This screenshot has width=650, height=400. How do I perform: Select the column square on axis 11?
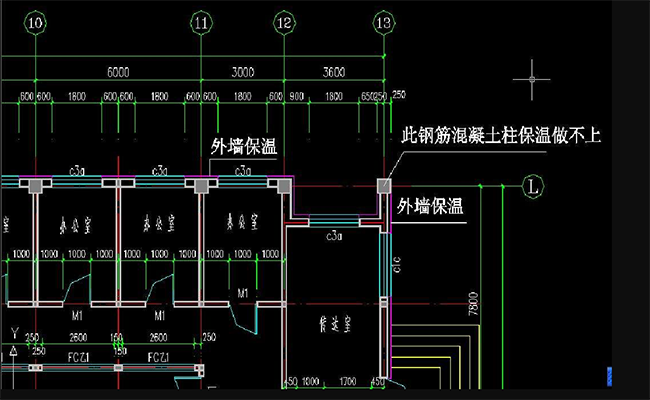tap(201, 186)
